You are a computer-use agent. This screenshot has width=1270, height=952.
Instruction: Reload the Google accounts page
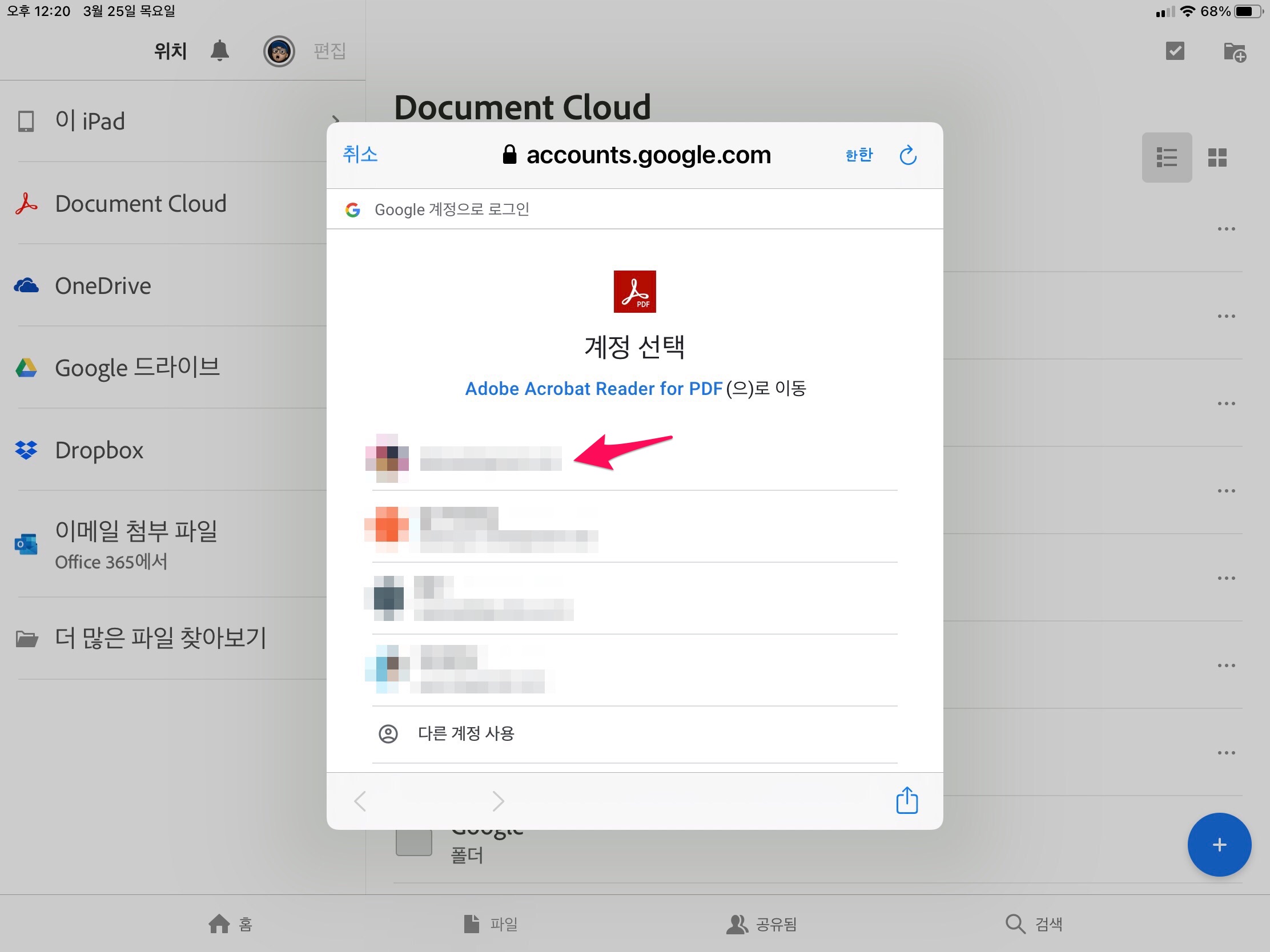click(x=907, y=155)
